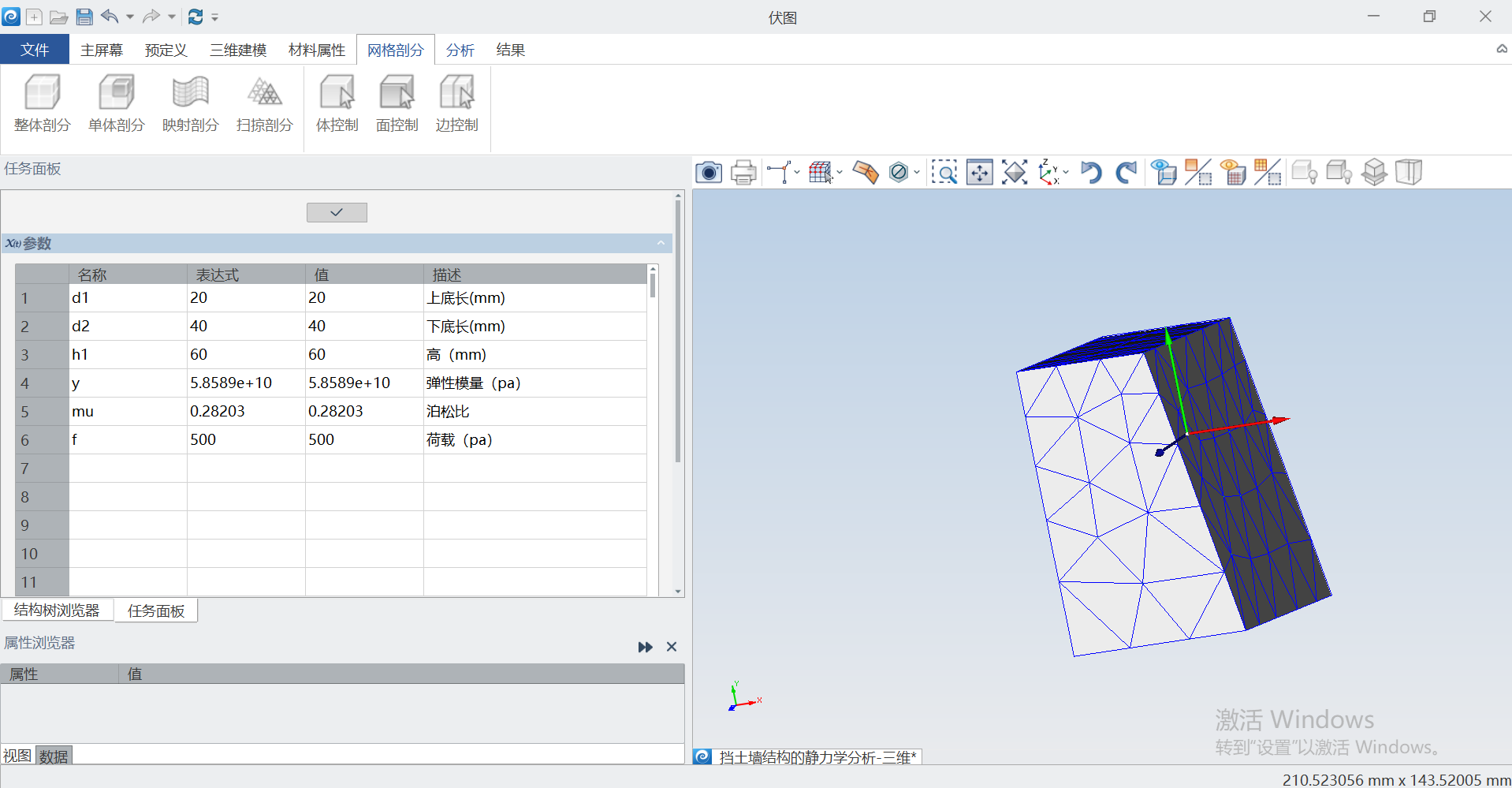This screenshot has width=1512, height=788.
Task: Switch to the 分析 tab
Action: [460, 50]
